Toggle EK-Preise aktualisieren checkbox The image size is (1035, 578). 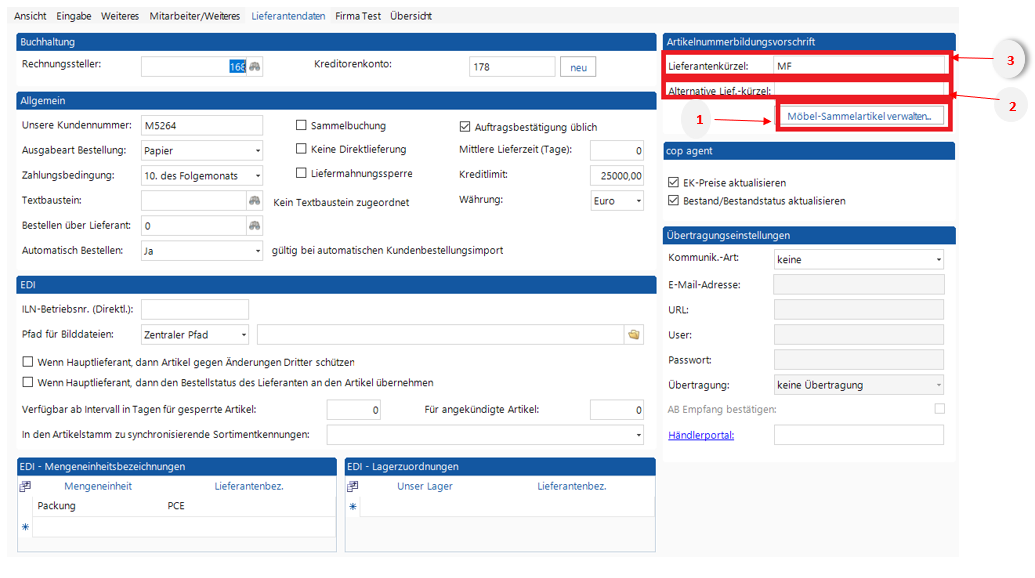[674, 183]
